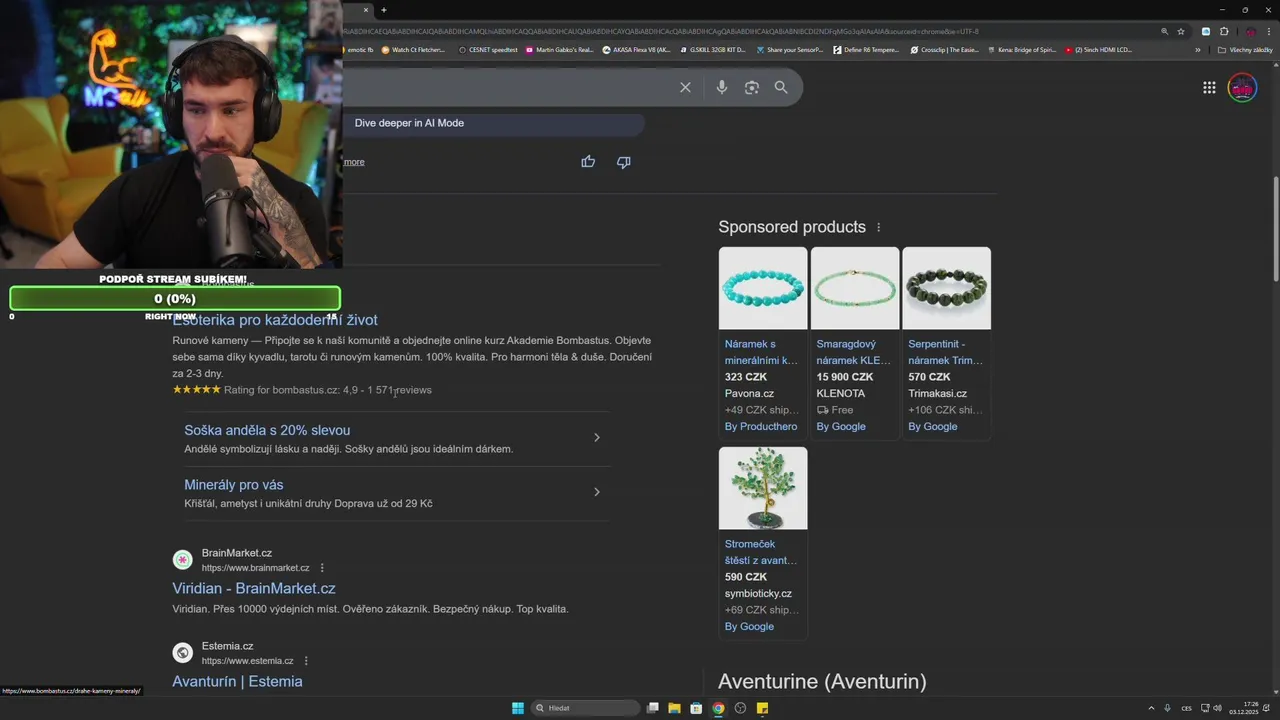1280x720 pixels.
Task: Open the Google account avatar
Action: (1242, 88)
